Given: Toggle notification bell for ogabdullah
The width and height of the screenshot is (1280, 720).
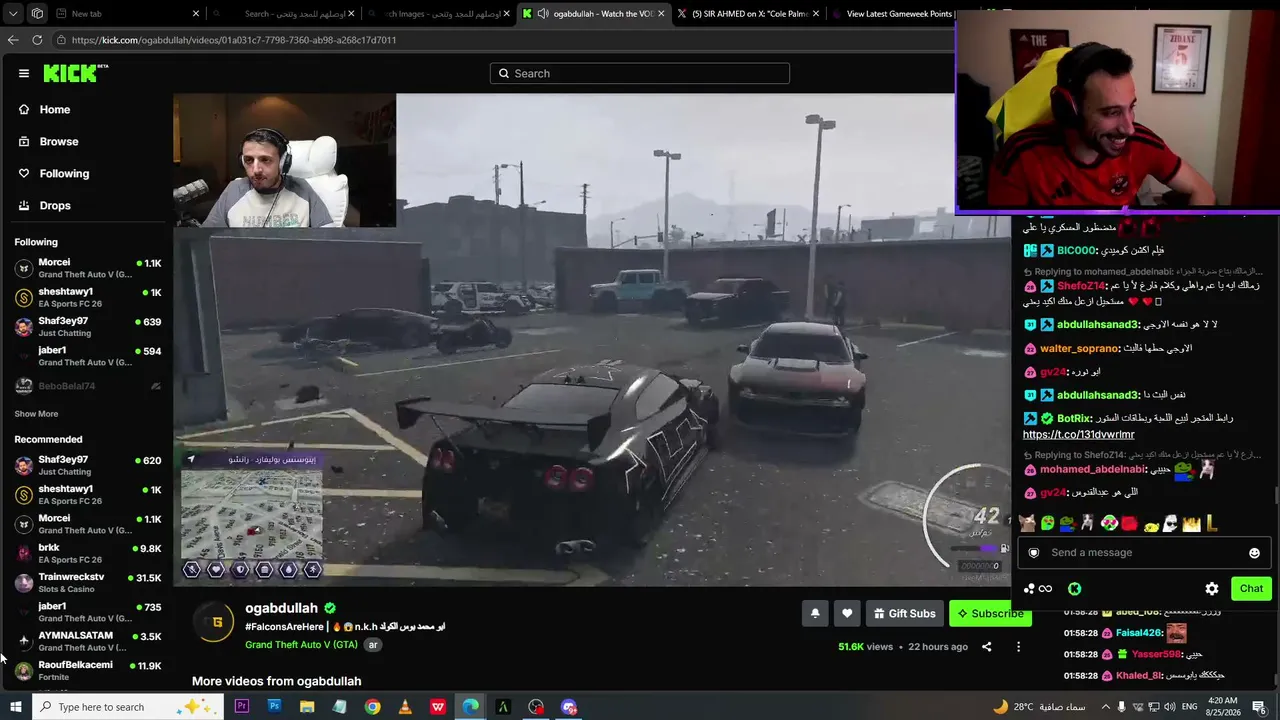Looking at the screenshot, I should click(x=815, y=613).
